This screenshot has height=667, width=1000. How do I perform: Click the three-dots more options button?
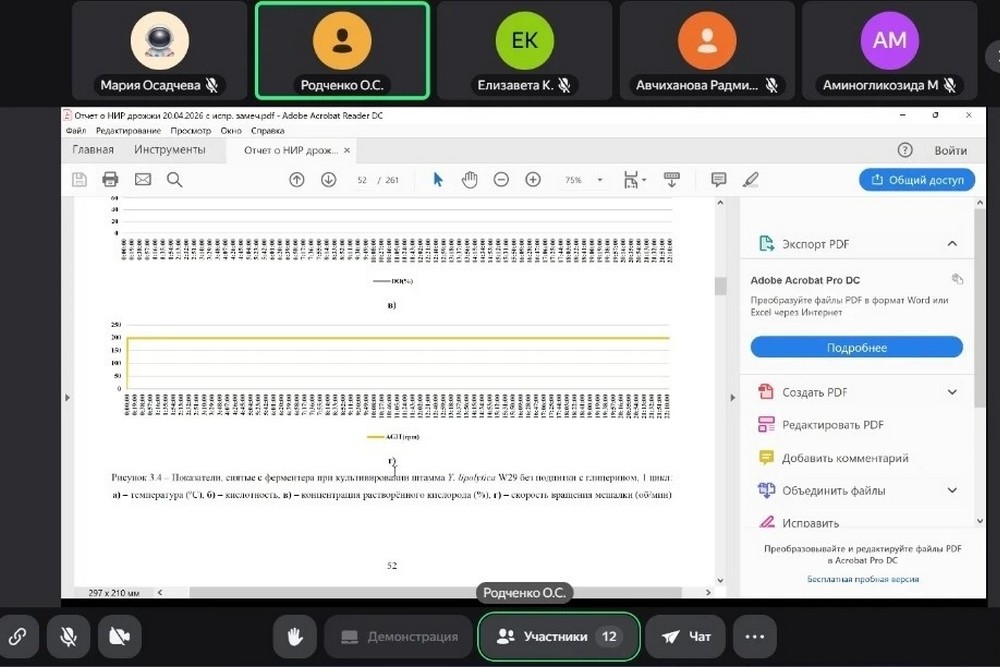tap(754, 636)
